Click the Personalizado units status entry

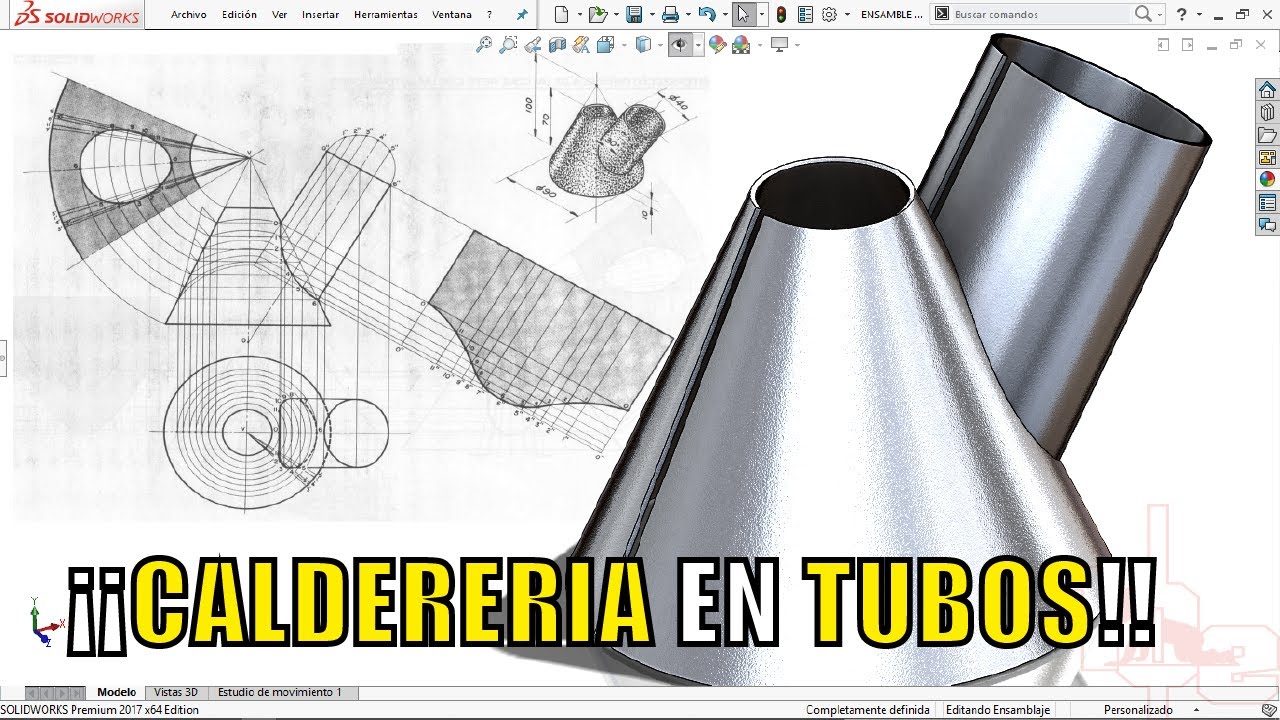(1138, 710)
